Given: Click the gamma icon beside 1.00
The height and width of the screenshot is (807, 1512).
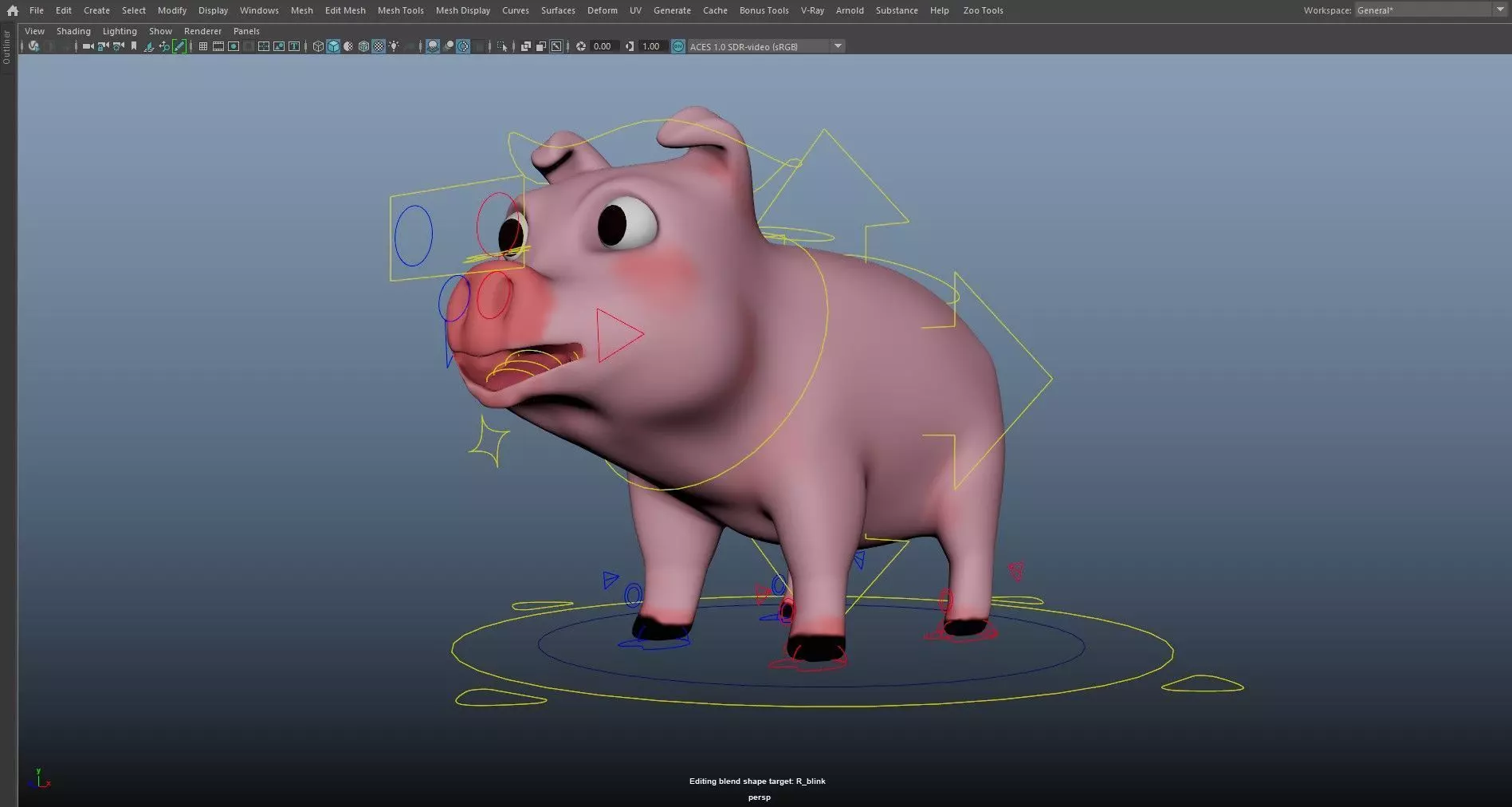Looking at the screenshot, I should tap(630, 46).
